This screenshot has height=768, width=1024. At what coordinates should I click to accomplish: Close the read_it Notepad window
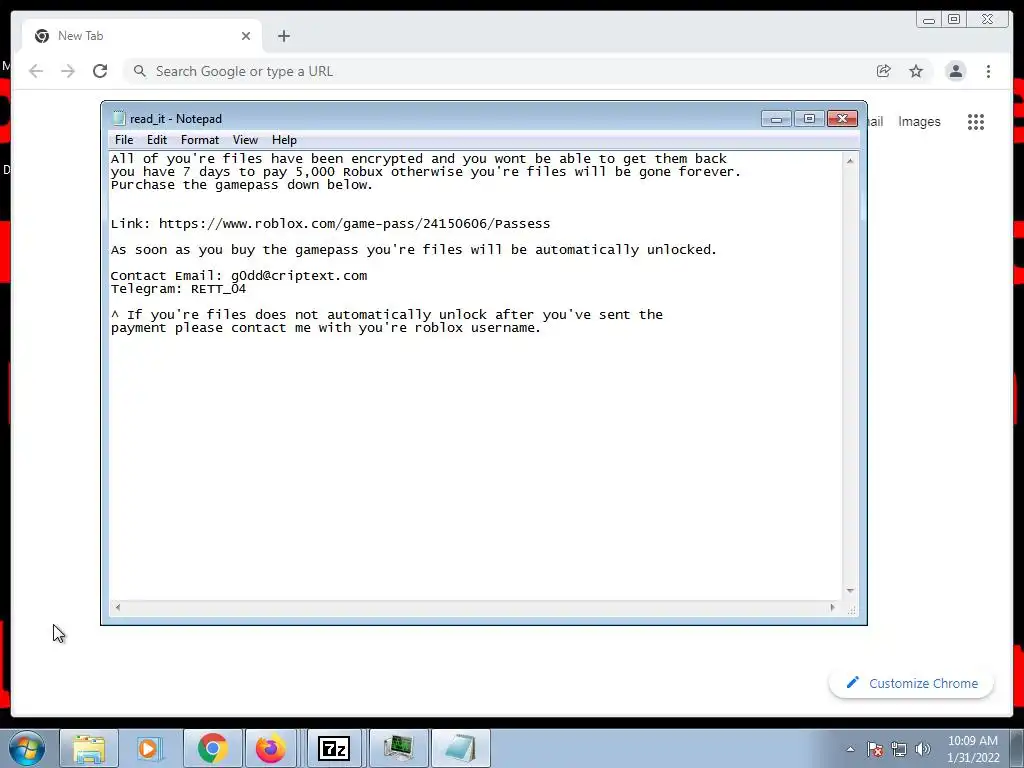point(842,119)
